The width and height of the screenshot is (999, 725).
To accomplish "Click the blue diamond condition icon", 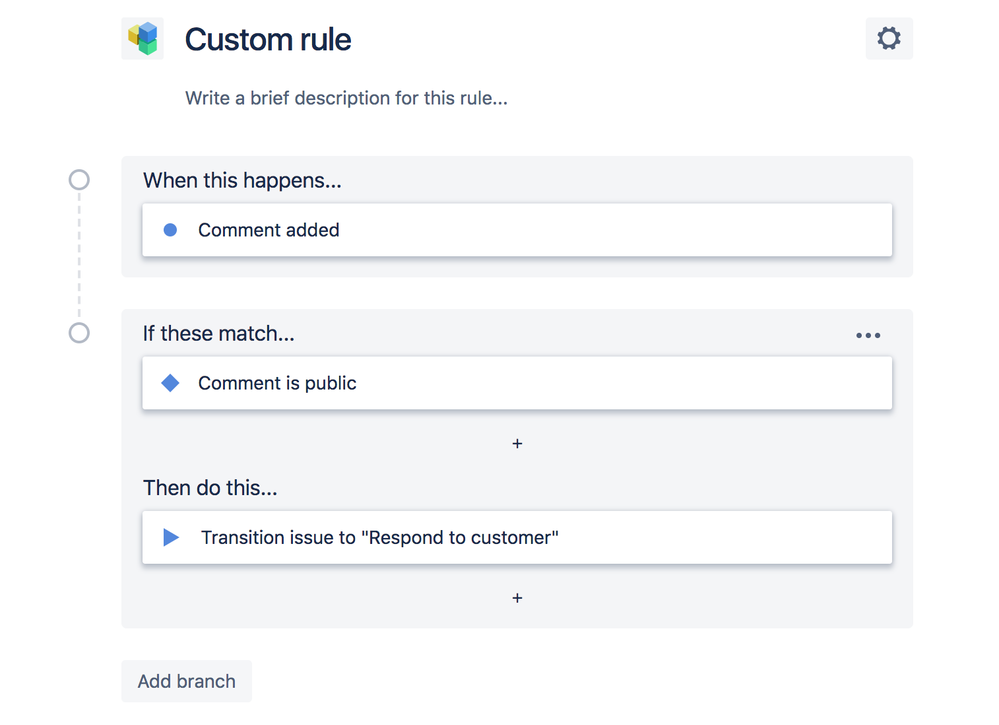I will (x=170, y=383).
